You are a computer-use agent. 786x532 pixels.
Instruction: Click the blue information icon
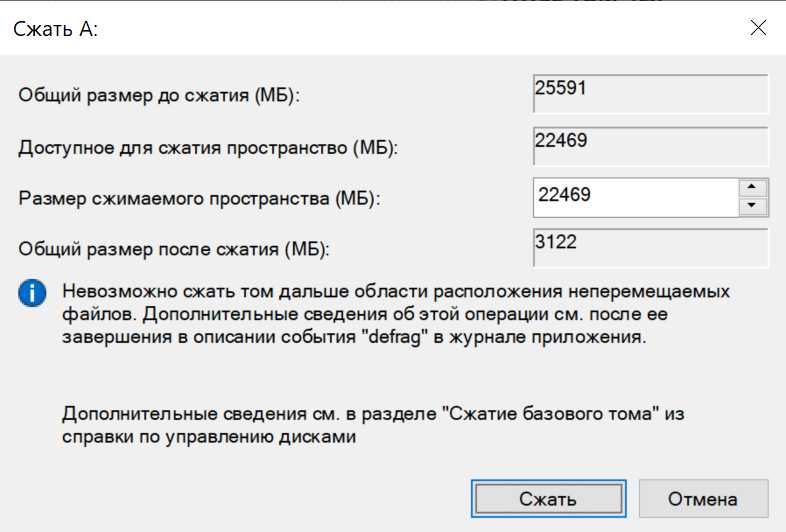pyautogui.click(x=34, y=293)
